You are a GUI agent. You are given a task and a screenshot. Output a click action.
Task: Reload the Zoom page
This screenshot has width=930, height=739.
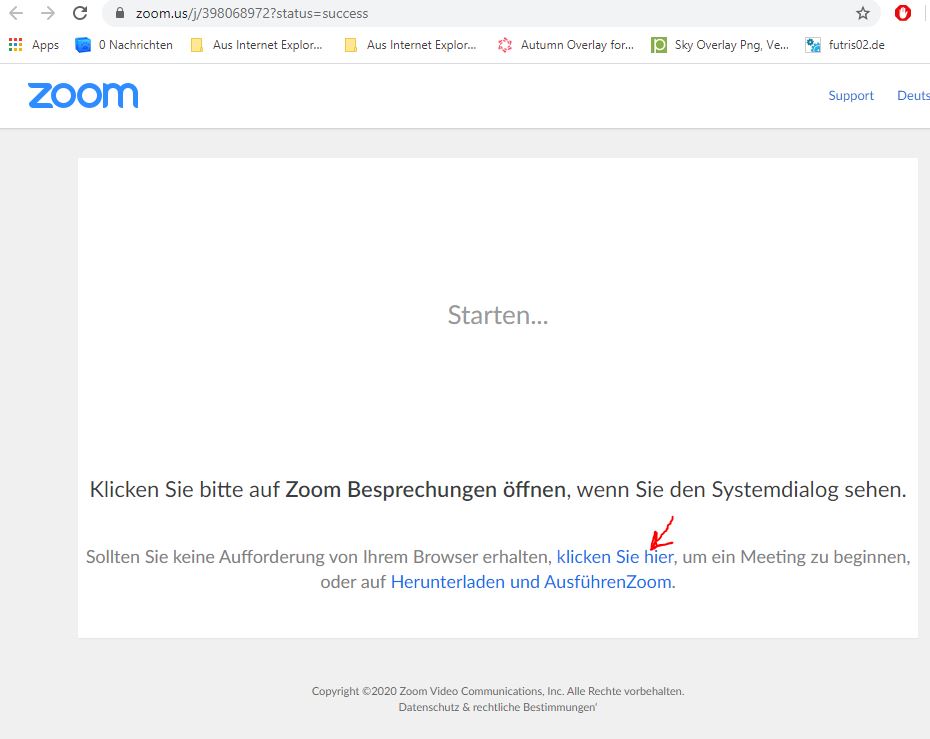coord(81,14)
